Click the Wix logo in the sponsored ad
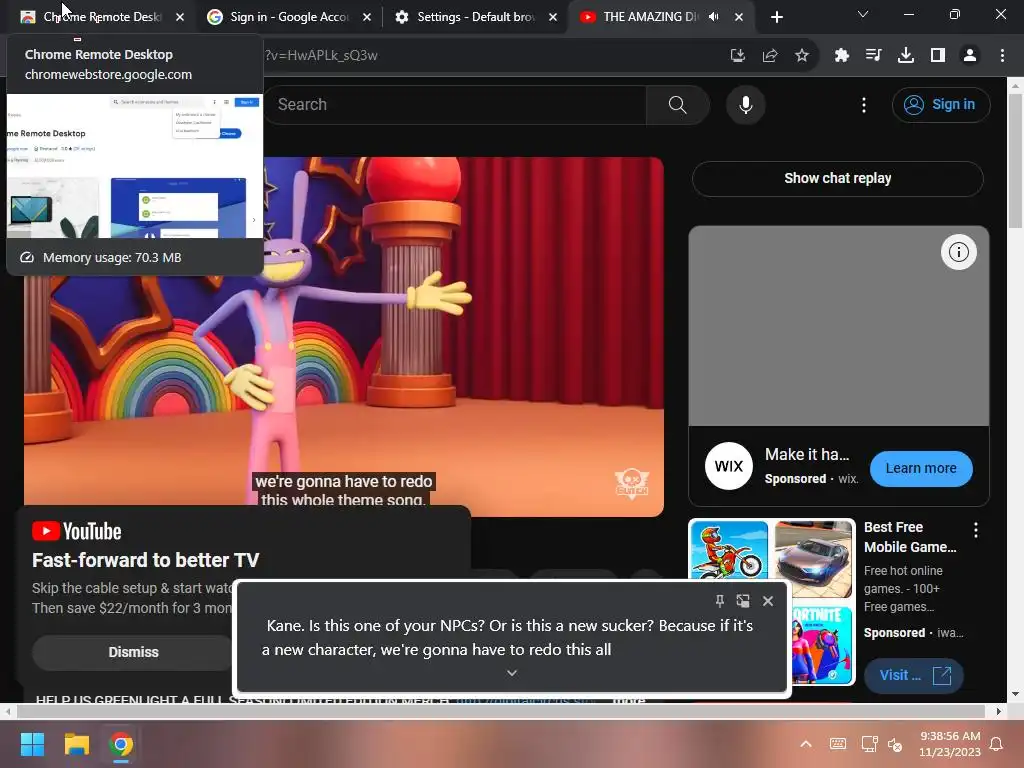This screenshot has width=1024, height=768. tap(728, 466)
